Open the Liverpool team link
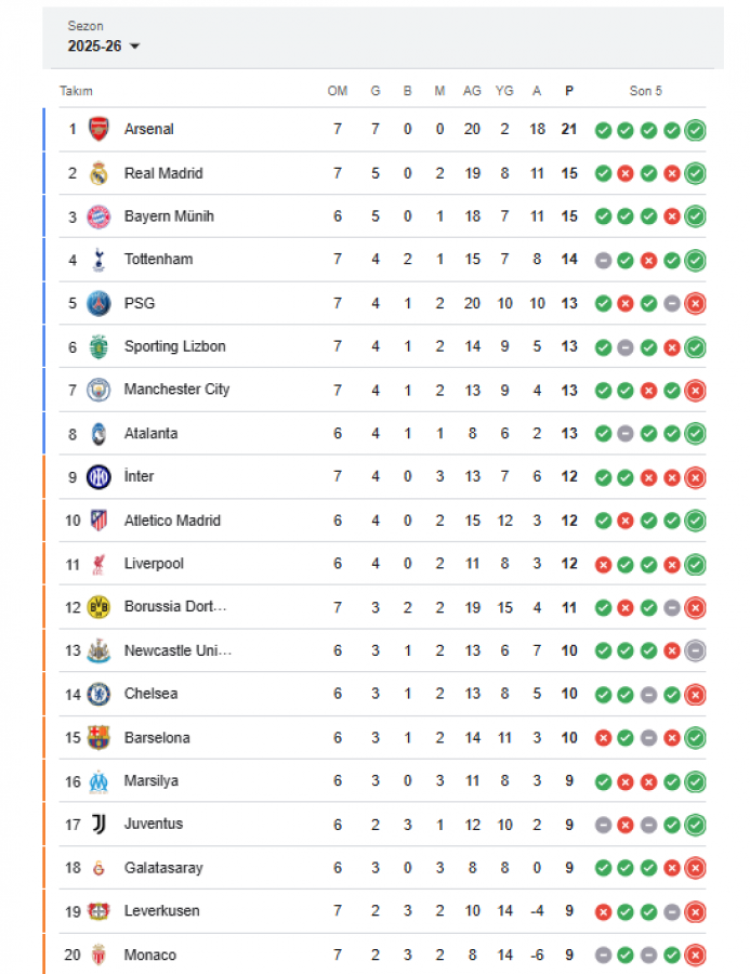This screenshot has width=750, height=974. click(154, 564)
